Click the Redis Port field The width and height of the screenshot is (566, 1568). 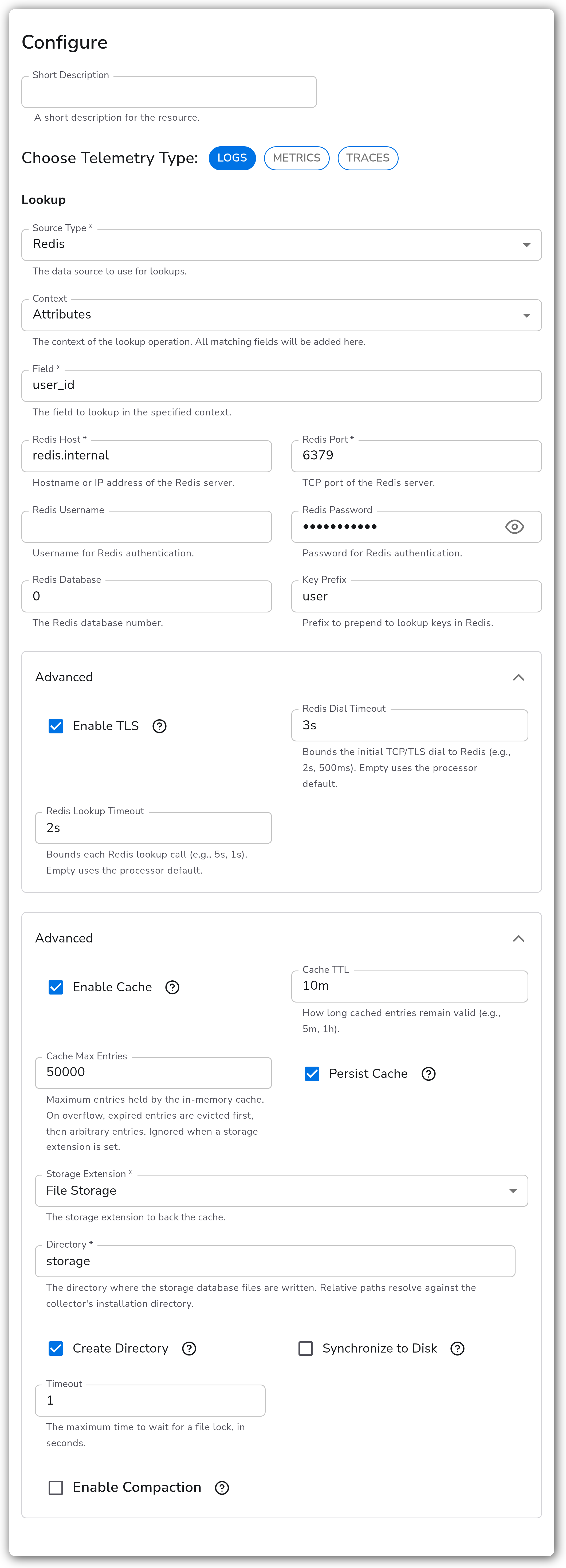(416, 456)
